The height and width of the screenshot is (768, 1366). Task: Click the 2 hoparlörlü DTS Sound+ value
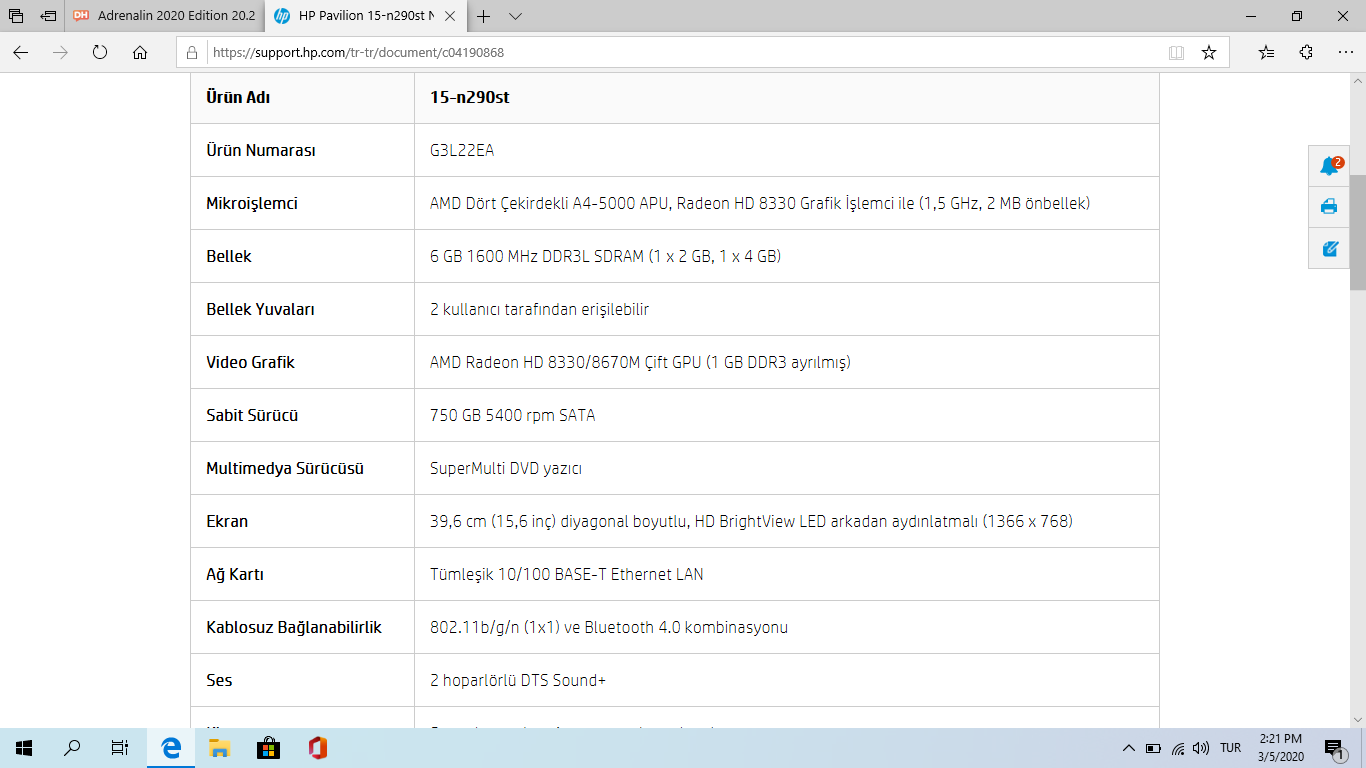(x=518, y=680)
